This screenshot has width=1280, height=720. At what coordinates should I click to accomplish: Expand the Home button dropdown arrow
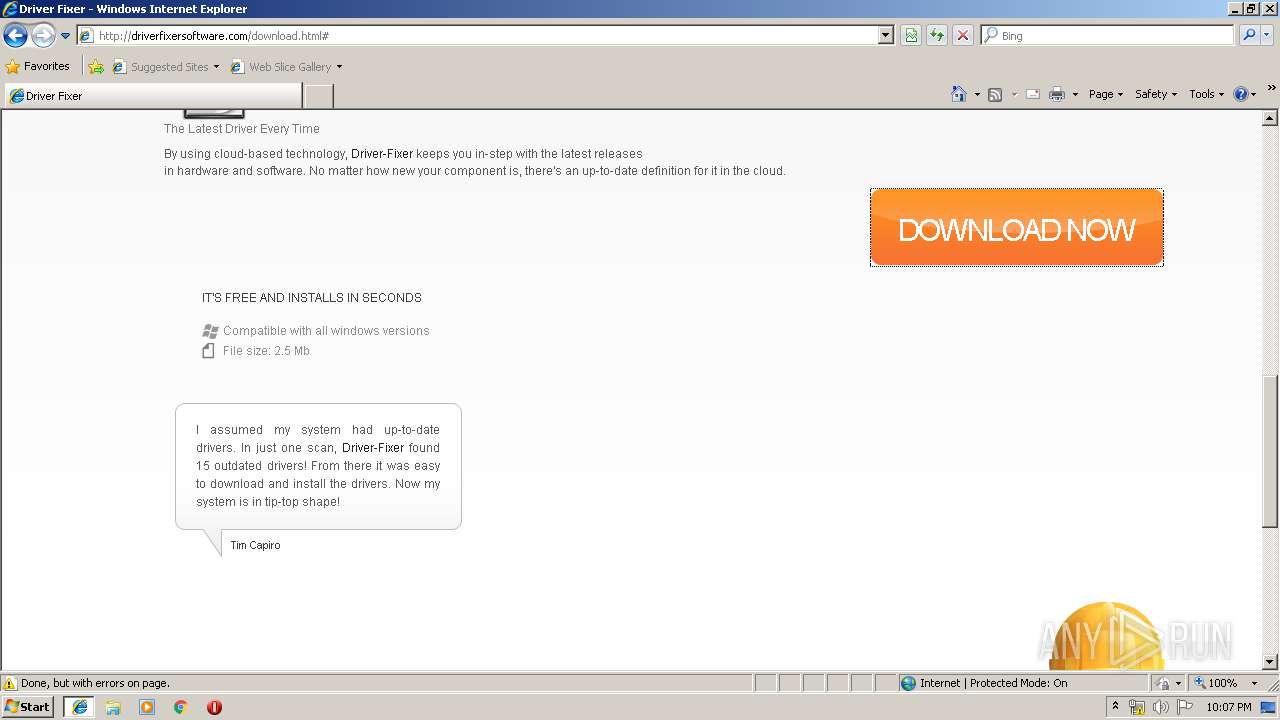point(977,94)
